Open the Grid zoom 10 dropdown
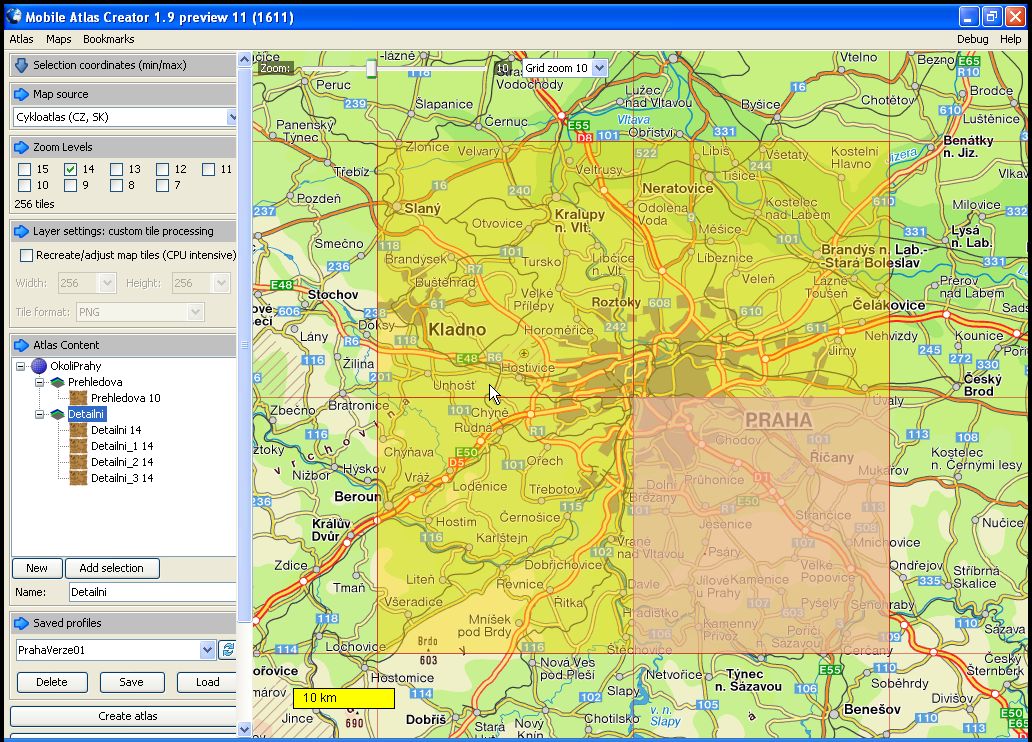This screenshot has height=742, width=1032. (x=599, y=68)
